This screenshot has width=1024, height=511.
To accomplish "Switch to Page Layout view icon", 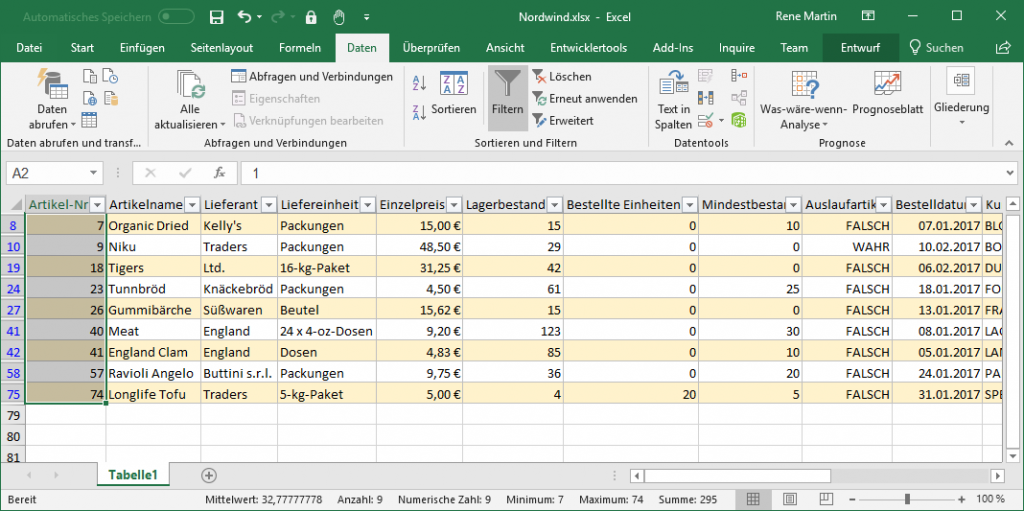I will (789, 500).
